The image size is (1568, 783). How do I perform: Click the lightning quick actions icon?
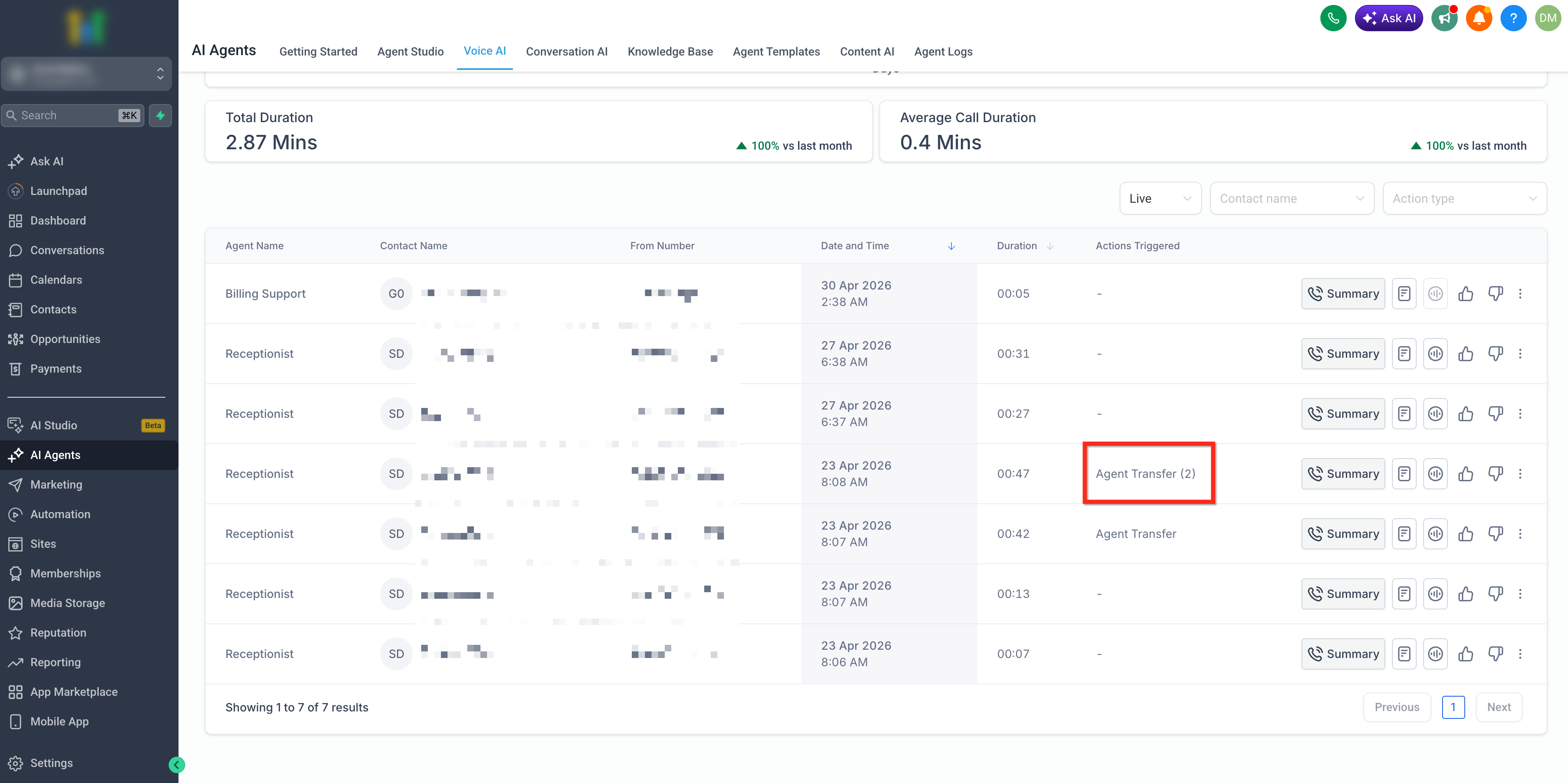coord(160,116)
